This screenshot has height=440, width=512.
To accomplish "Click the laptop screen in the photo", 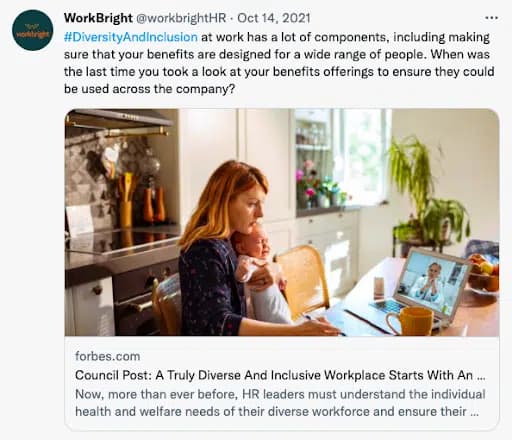I will pos(433,282).
